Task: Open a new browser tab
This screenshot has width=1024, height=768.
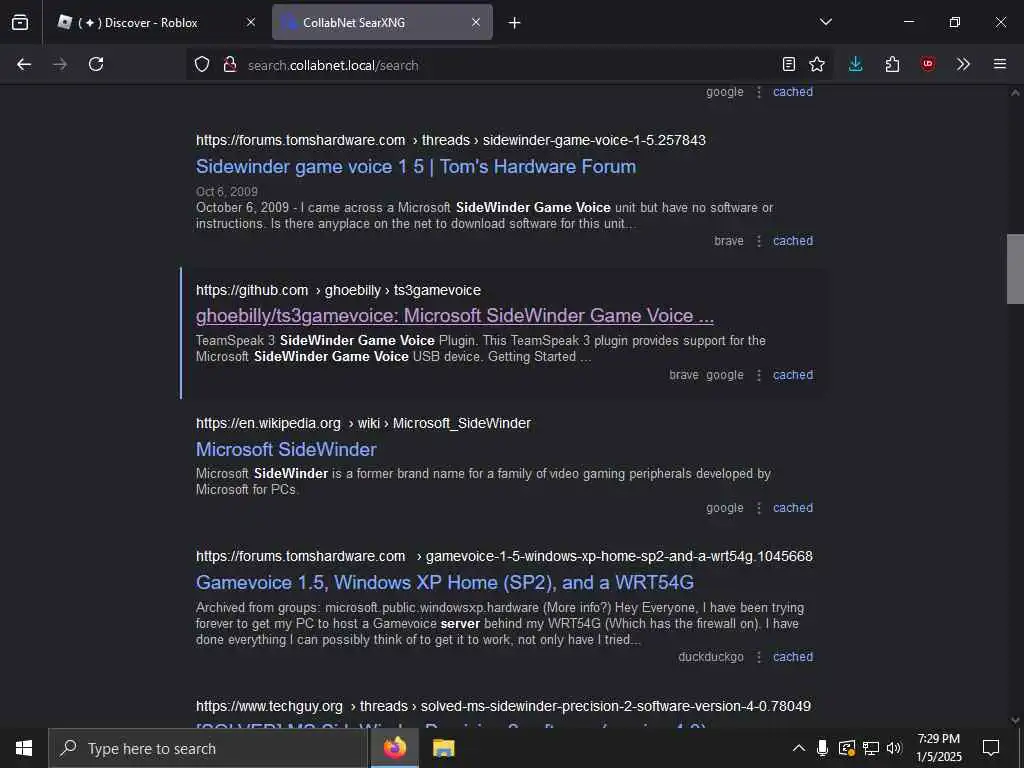Action: (515, 23)
